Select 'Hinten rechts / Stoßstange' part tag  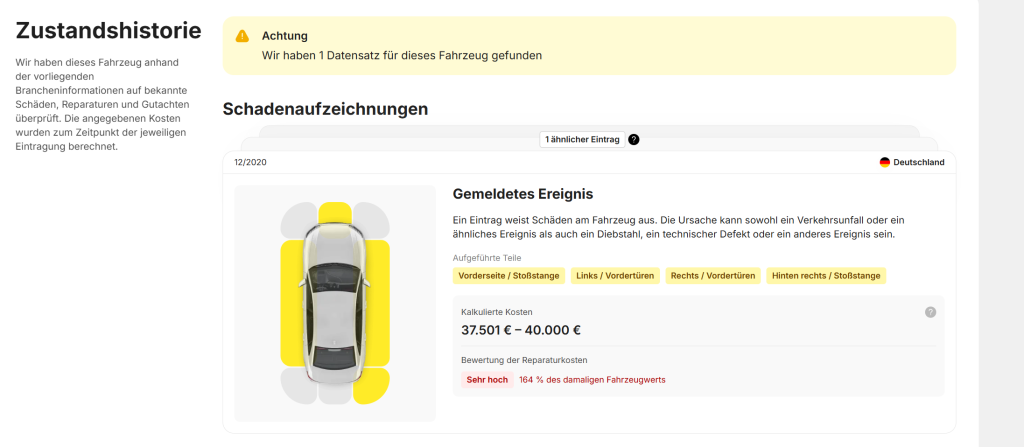click(826, 276)
